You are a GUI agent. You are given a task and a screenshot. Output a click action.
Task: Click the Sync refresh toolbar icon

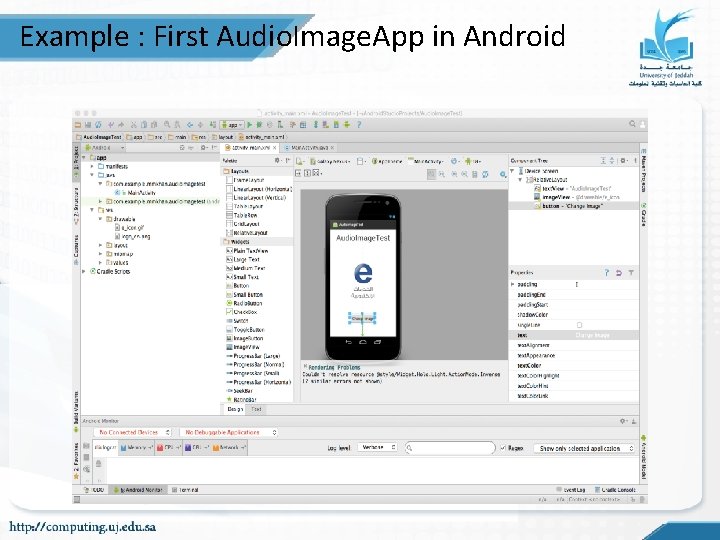pyautogui.click(x=98, y=124)
